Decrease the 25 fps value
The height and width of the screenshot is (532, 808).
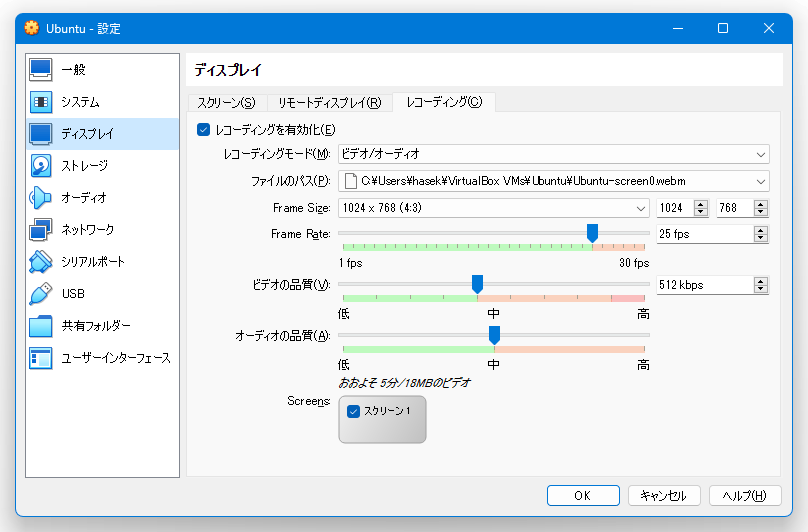coord(761,238)
